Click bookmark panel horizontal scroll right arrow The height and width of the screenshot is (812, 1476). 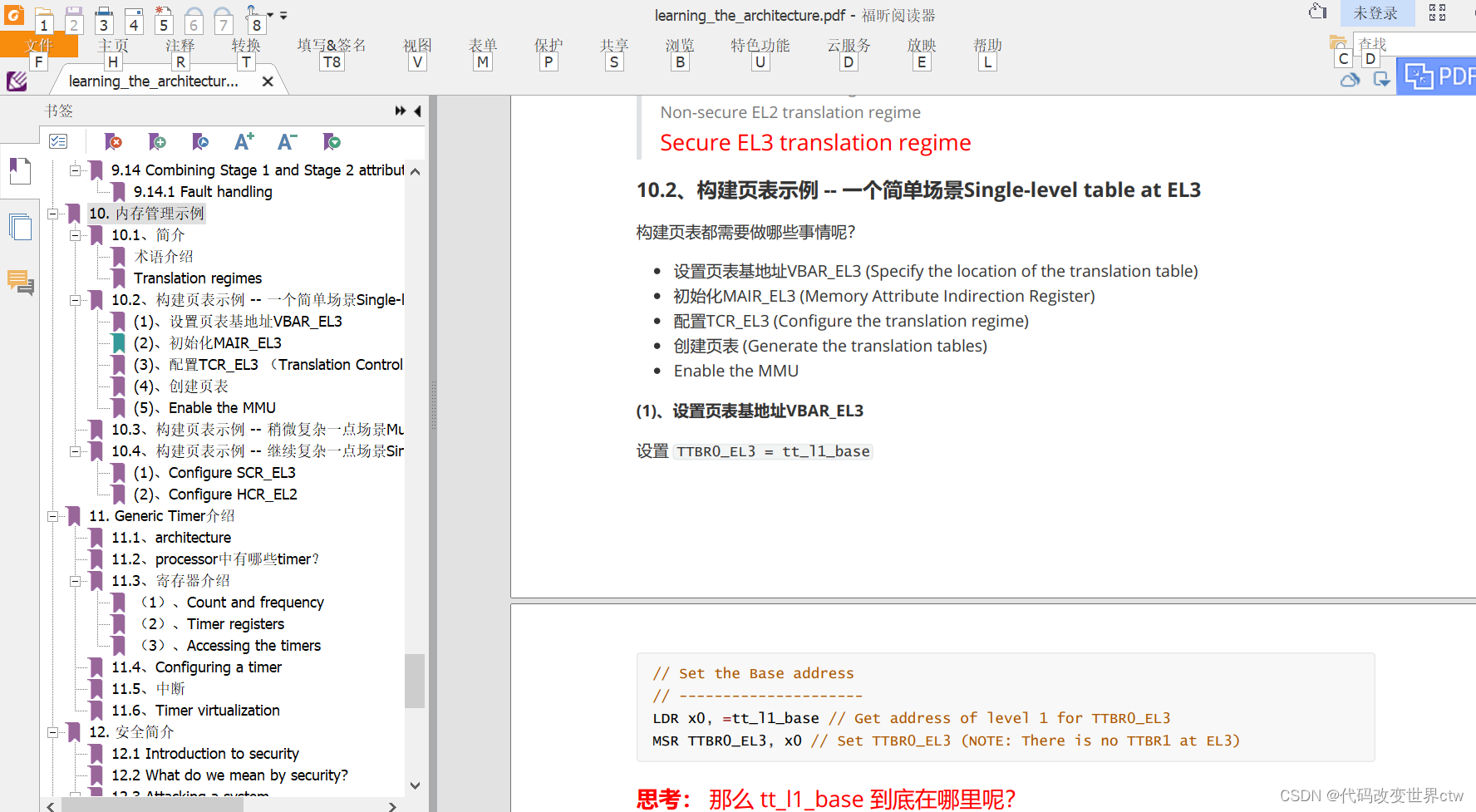click(392, 806)
